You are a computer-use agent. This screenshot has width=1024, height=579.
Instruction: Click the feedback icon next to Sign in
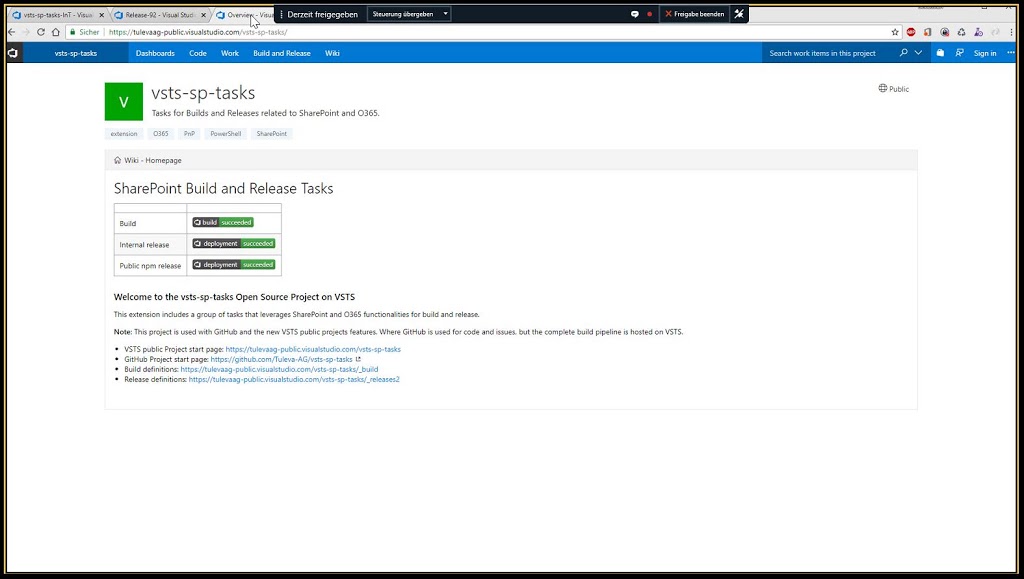(x=959, y=53)
